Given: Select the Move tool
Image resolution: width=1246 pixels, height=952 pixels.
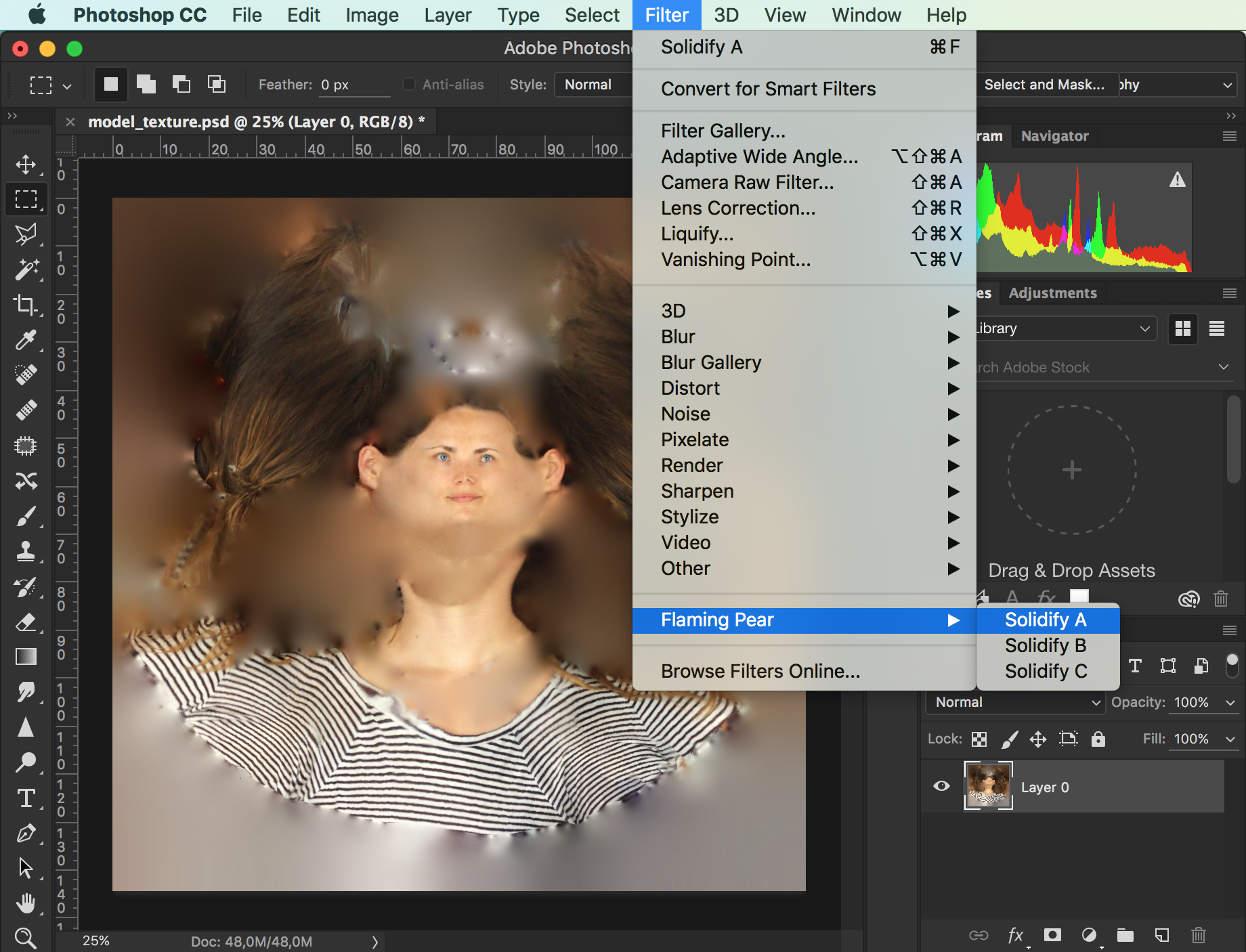Looking at the screenshot, I should click(26, 165).
